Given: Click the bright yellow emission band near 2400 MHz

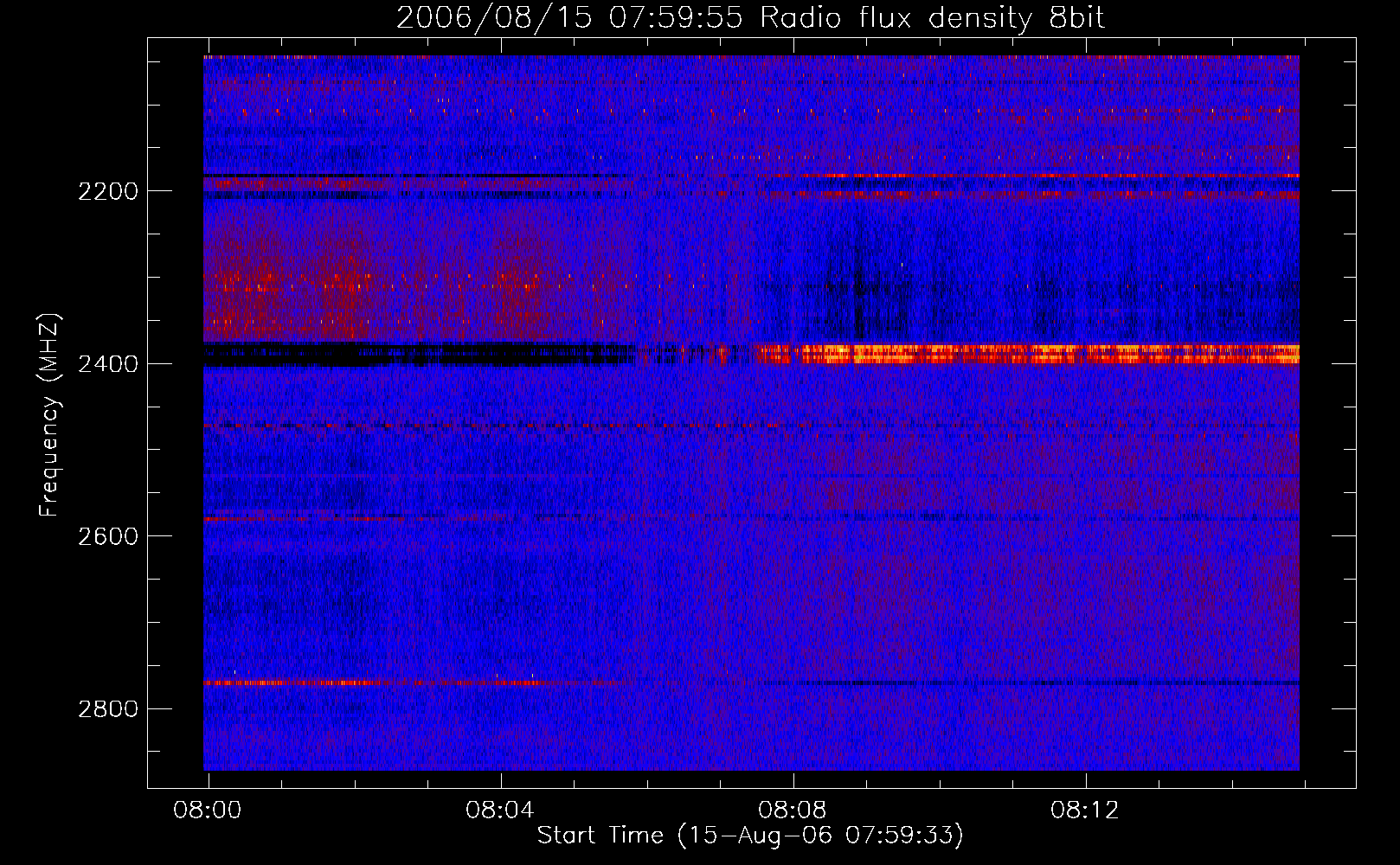Looking at the screenshot, I should point(1030,354).
